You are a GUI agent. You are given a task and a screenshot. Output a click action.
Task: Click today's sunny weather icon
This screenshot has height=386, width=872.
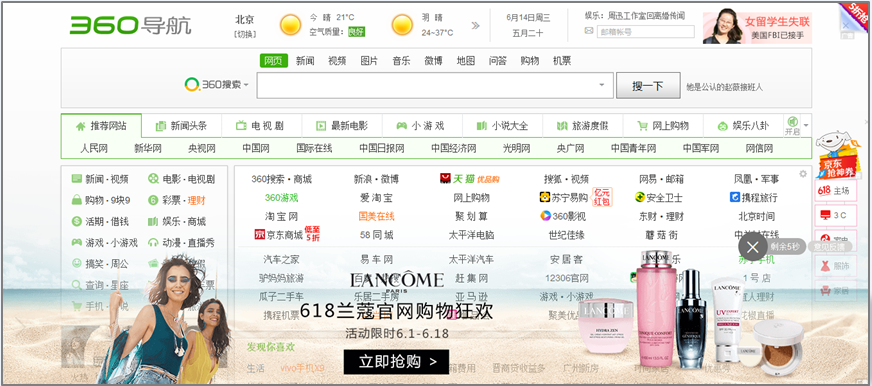(x=290, y=25)
